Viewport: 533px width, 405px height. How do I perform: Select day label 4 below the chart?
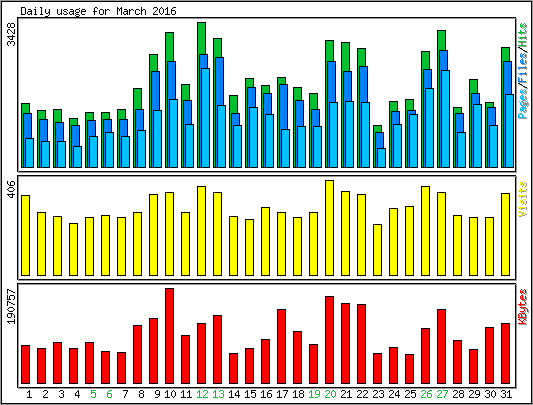pyautogui.click(x=77, y=394)
